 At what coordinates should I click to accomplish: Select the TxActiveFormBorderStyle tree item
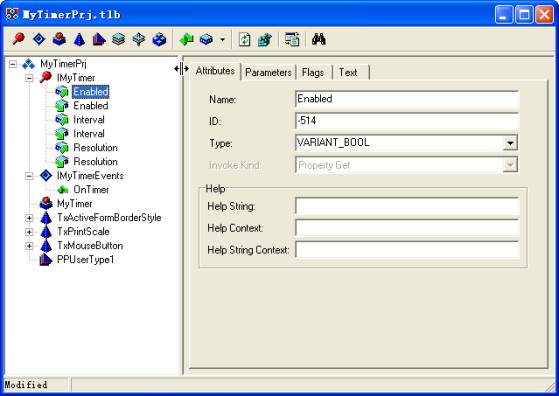coord(109,217)
